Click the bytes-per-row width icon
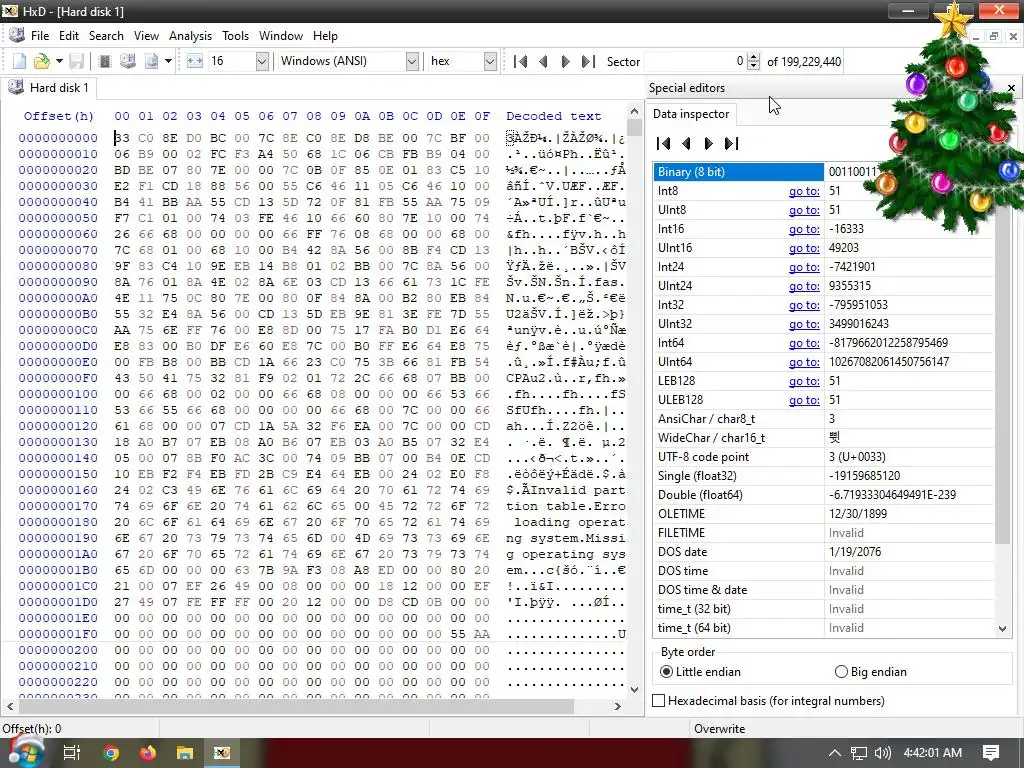 pos(195,61)
